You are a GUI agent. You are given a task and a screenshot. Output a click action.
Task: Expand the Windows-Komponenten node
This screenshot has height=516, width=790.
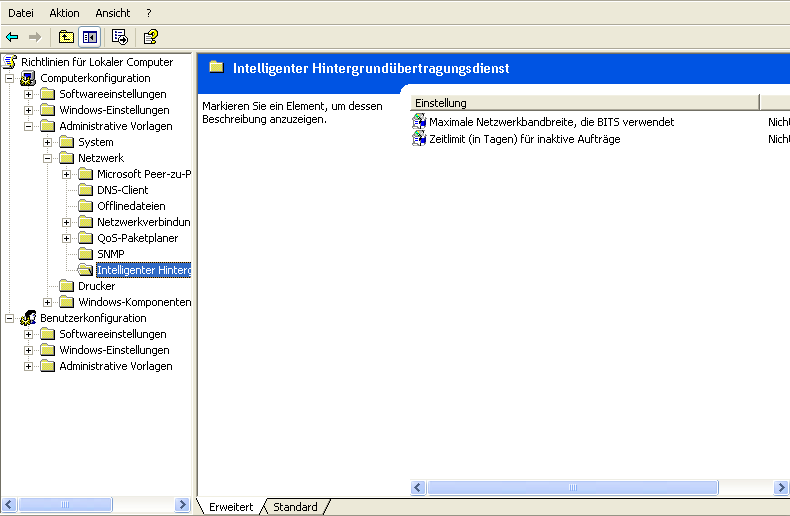pos(47,302)
